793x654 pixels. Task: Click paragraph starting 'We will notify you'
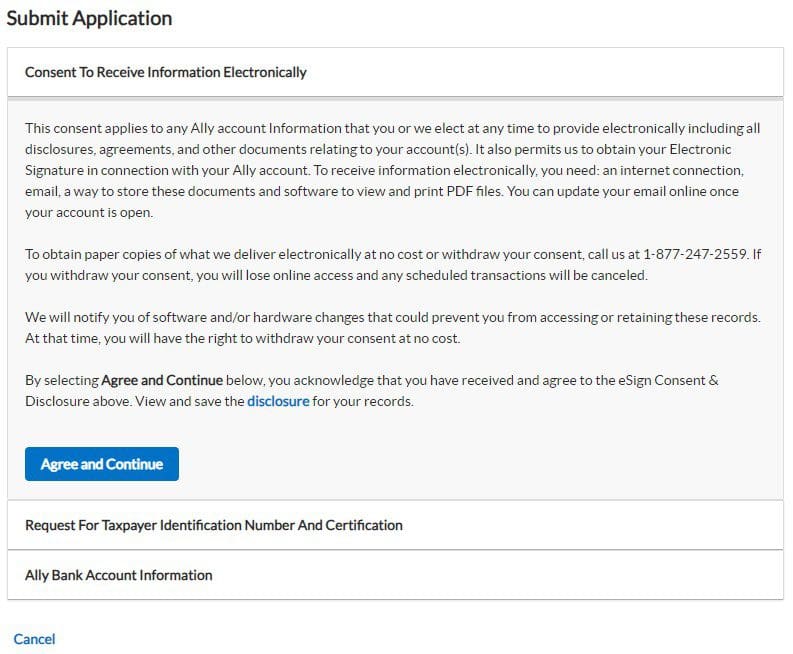393,328
